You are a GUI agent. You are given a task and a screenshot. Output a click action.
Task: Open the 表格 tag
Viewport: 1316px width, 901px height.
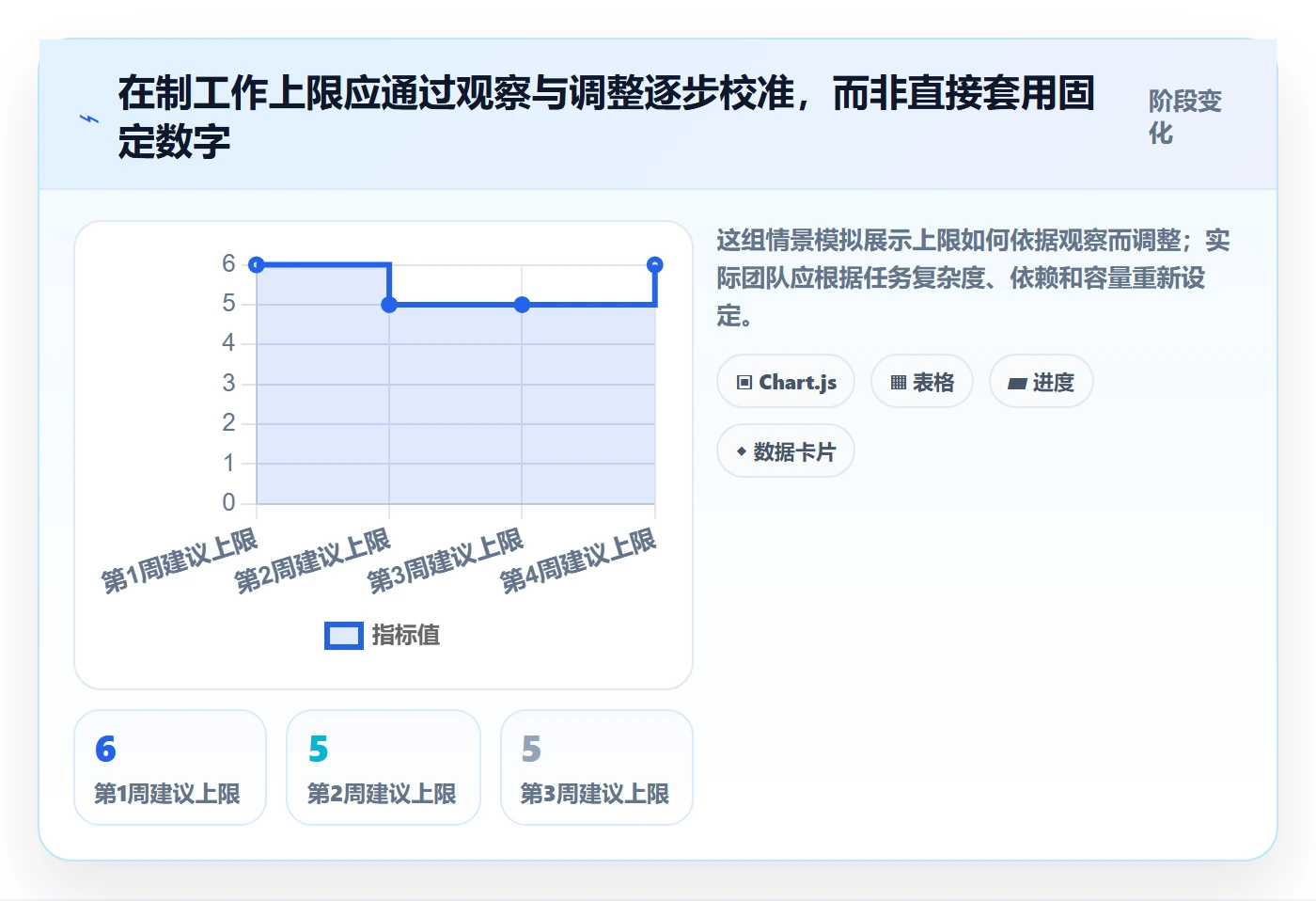[x=922, y=382]
